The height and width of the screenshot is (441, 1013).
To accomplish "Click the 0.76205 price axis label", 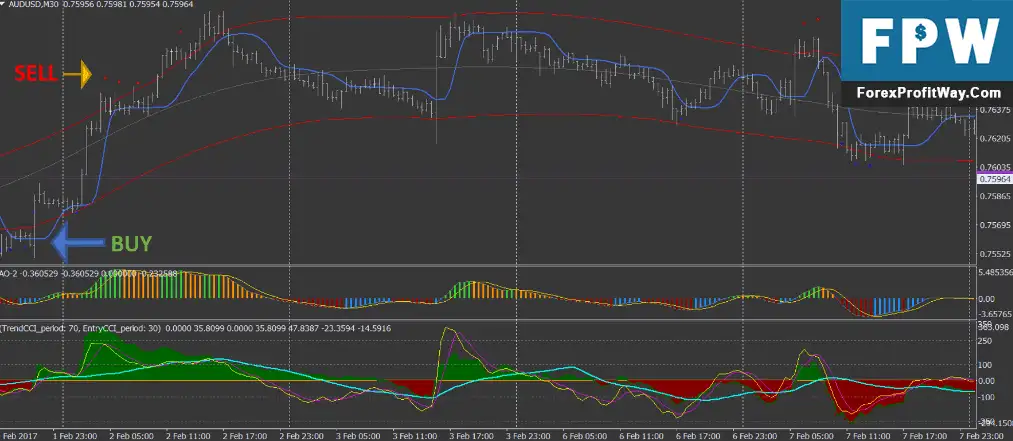I will (x=995, y=139).
